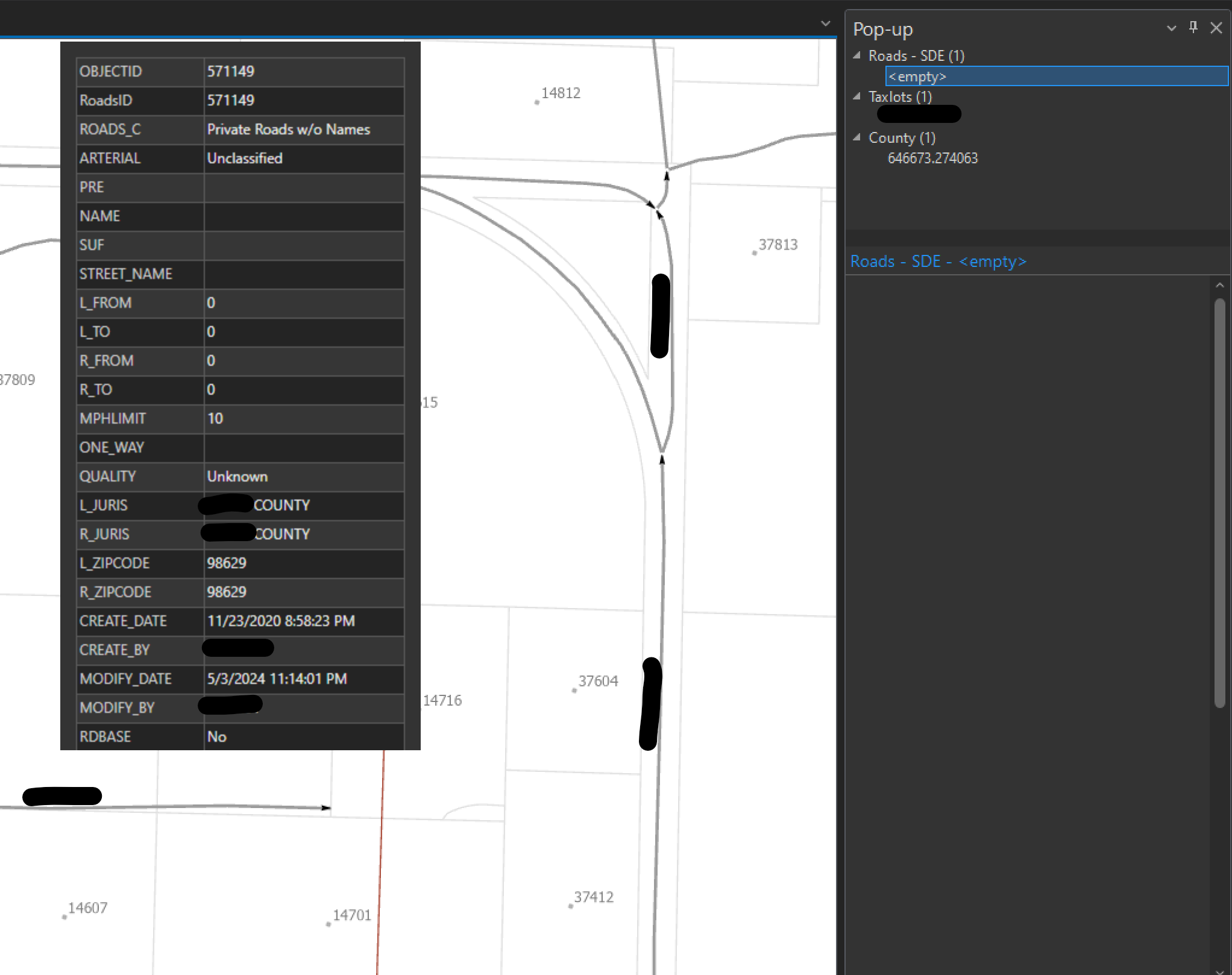
Task: Click the MPHLIMIT value 10
Action: 215,418
